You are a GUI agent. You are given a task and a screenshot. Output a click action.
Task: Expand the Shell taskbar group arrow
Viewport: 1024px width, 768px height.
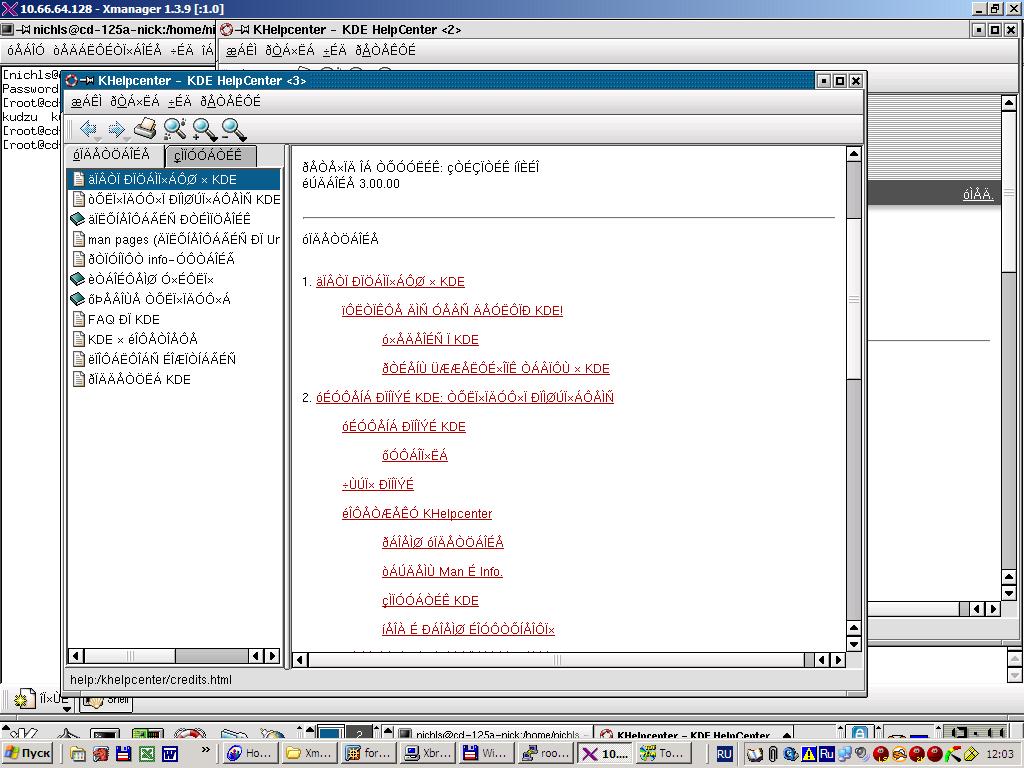coord(66,707)
